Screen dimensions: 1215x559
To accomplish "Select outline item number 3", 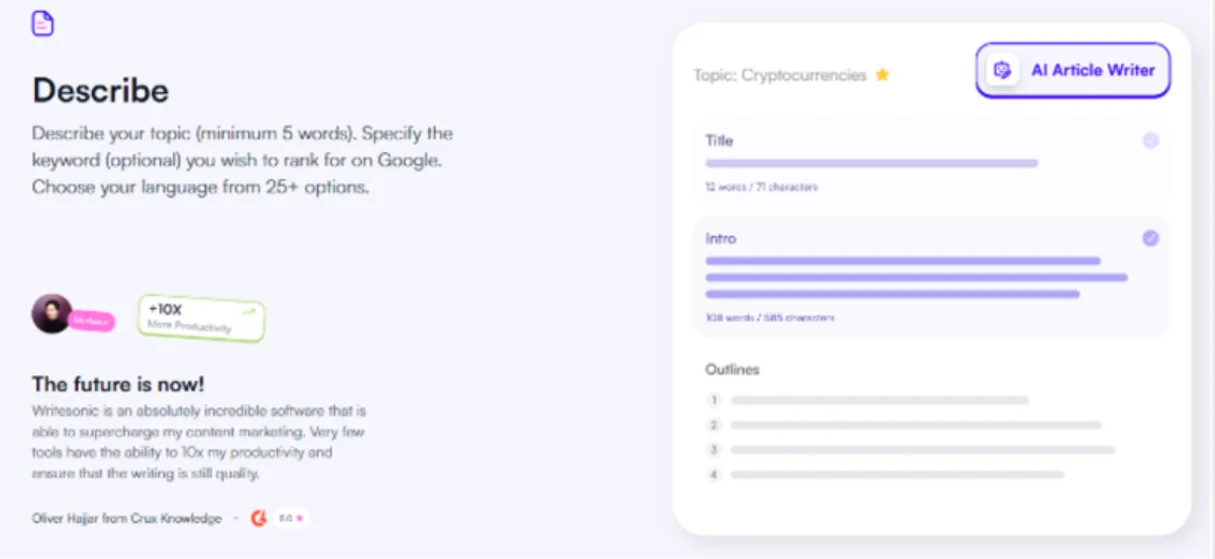I will click(x=910, y=450).
